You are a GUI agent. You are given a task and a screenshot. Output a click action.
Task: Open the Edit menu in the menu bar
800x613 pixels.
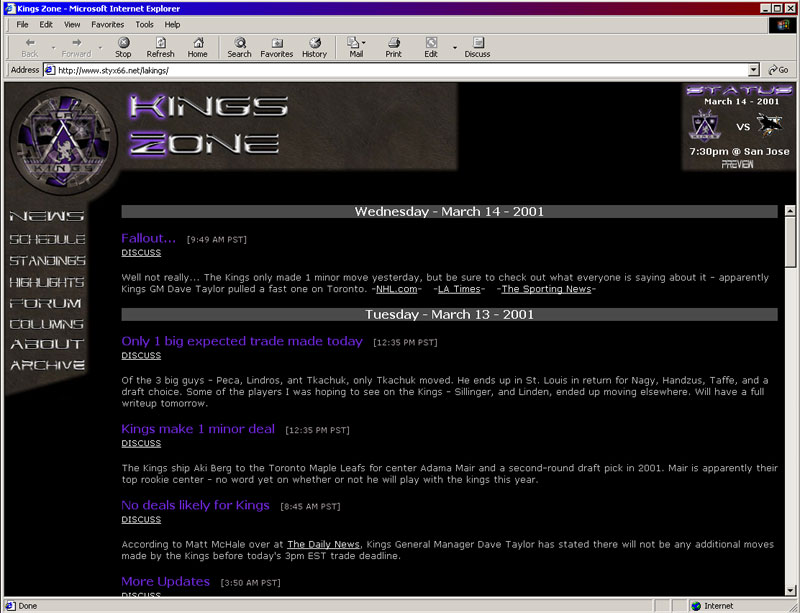[x=46, y=24]
